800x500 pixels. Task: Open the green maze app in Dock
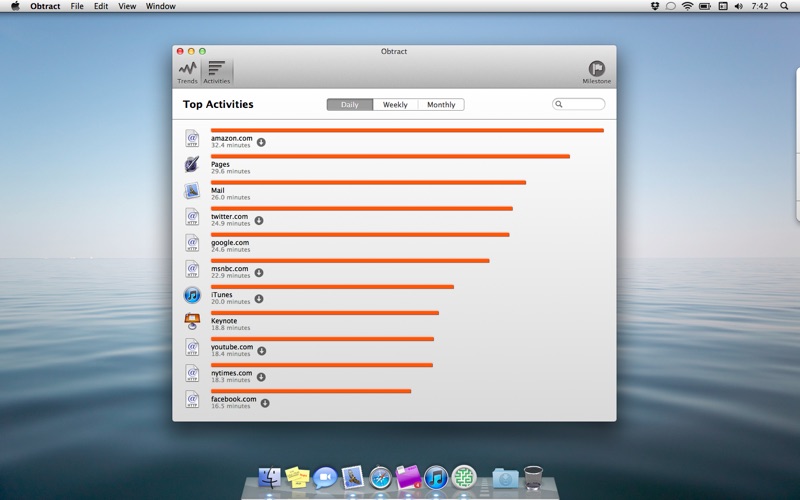(x=464, y=478)
